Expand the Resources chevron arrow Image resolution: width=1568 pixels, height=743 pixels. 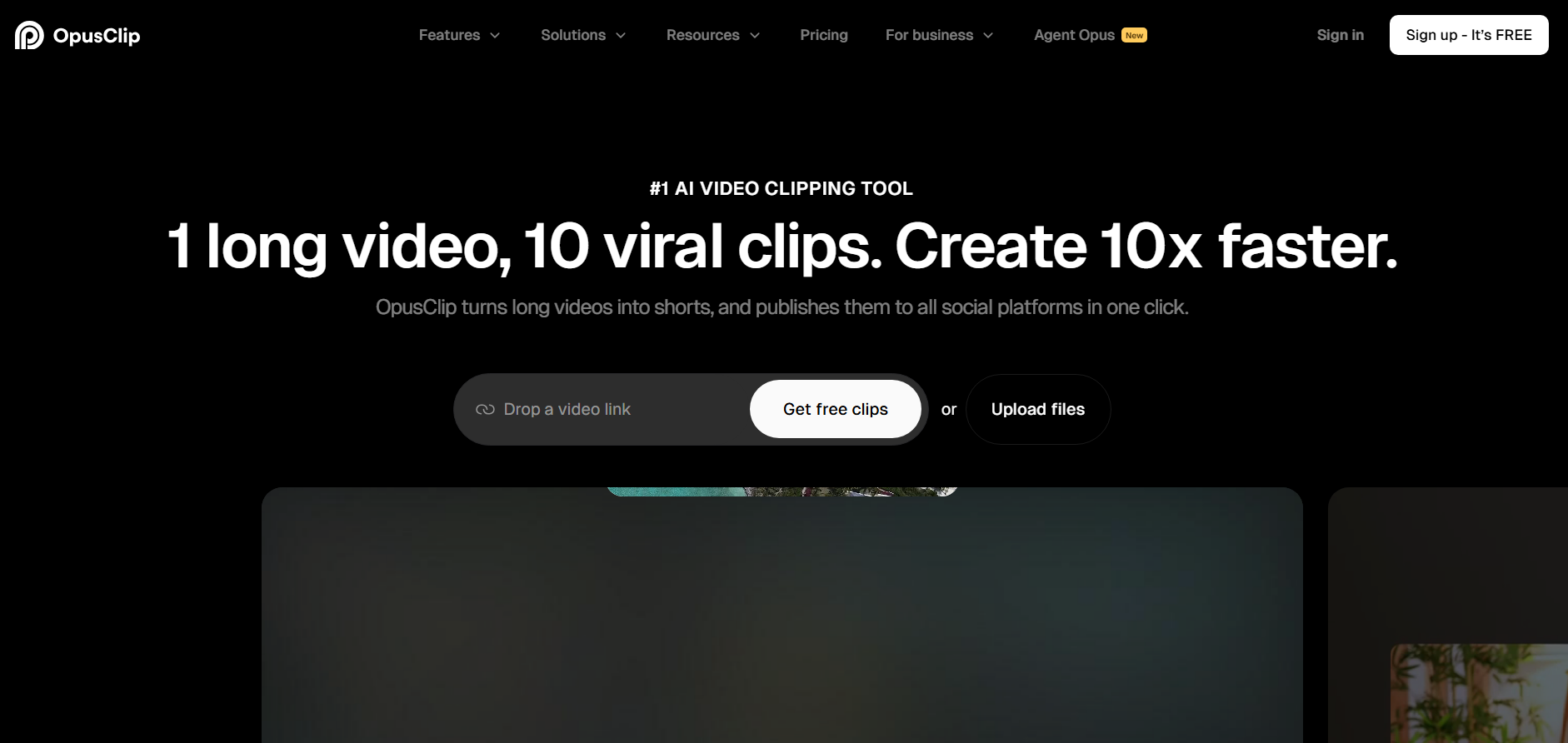point(755,35)
